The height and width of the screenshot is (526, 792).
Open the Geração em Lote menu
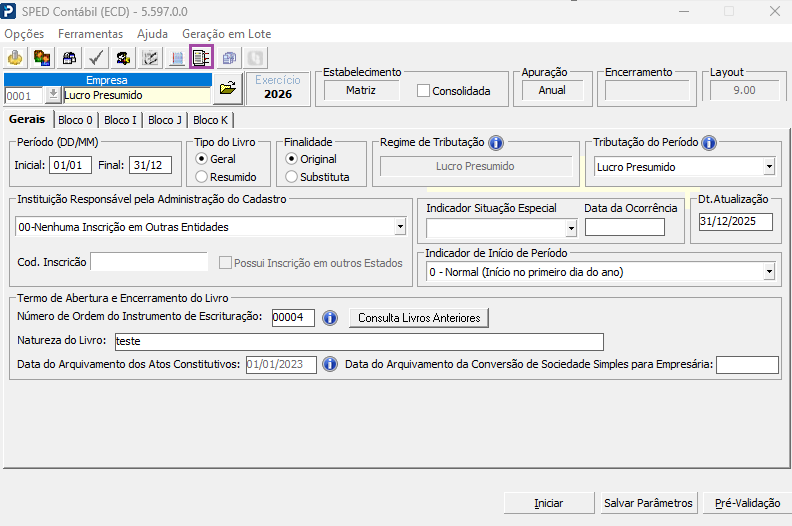[226, 34]
